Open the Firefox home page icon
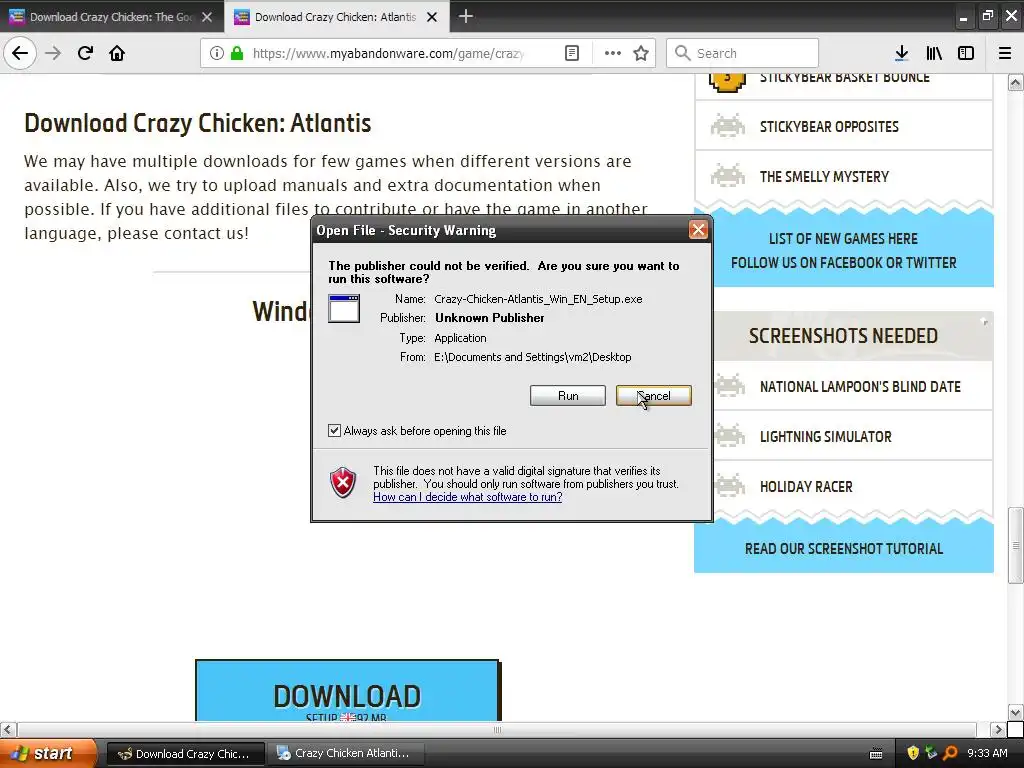 pos(117,53)
